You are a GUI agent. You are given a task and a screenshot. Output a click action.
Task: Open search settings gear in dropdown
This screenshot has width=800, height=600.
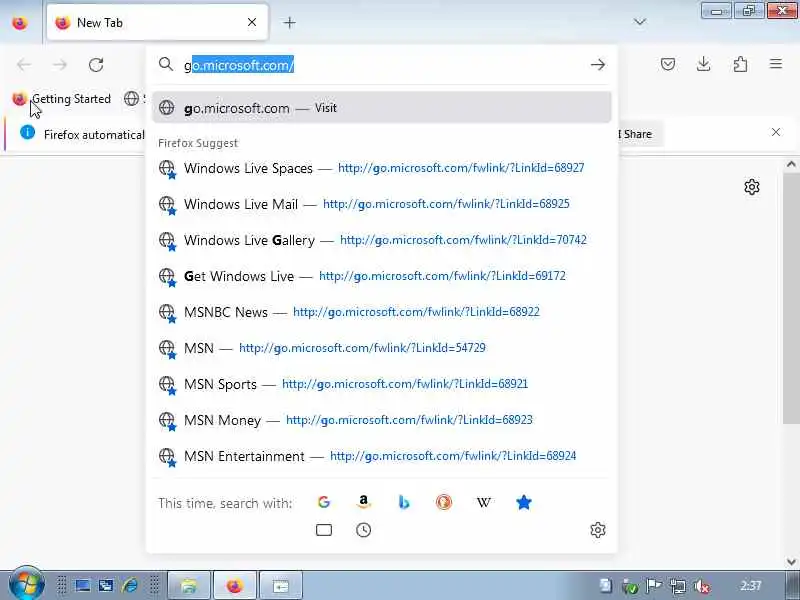tap(598, 530)
